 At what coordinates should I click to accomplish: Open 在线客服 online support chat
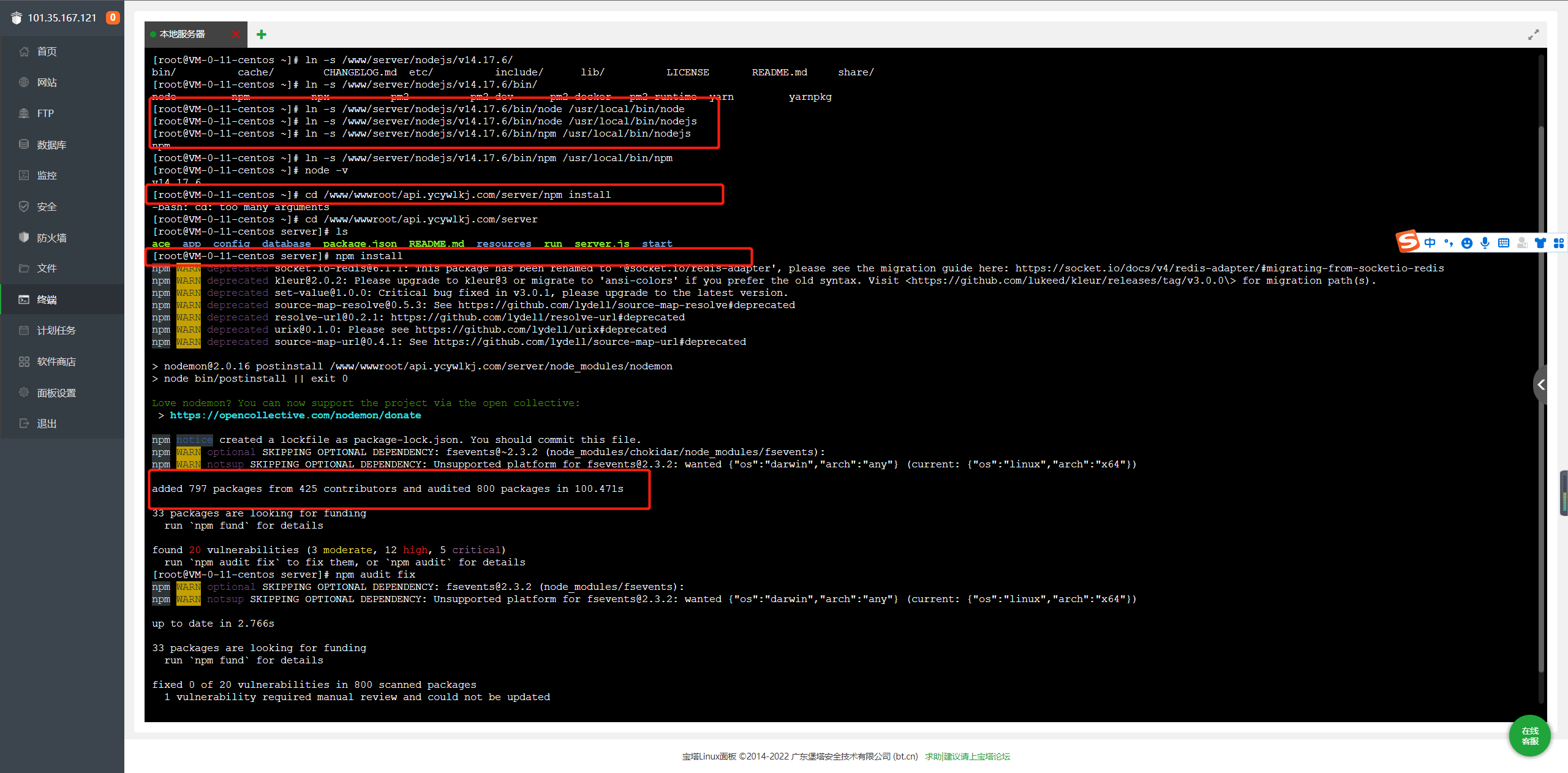coord(1529,736)
